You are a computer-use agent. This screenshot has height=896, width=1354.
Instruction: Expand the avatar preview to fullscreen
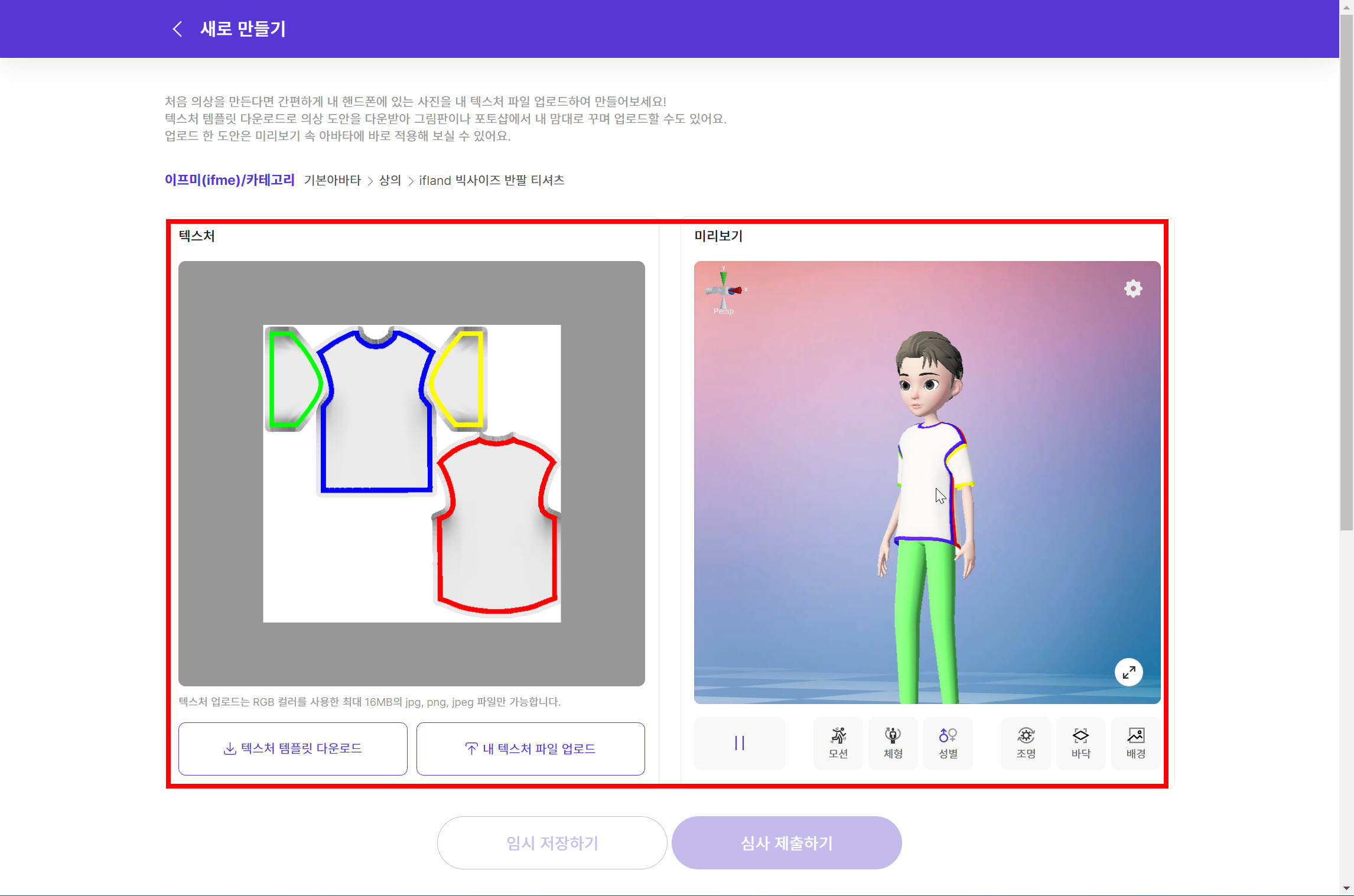click(1128, 672)
